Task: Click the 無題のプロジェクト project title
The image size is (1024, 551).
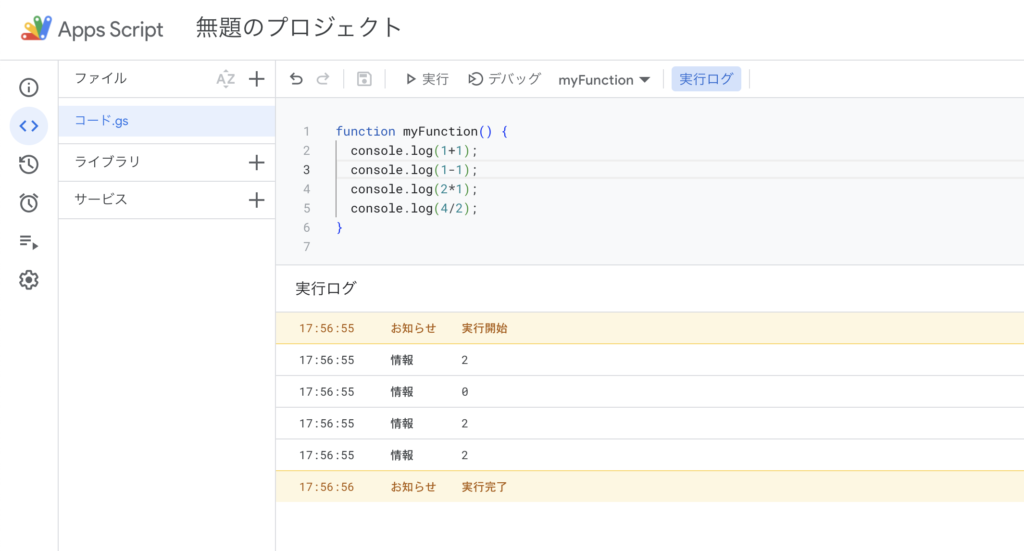Action: tap(299, 28)
